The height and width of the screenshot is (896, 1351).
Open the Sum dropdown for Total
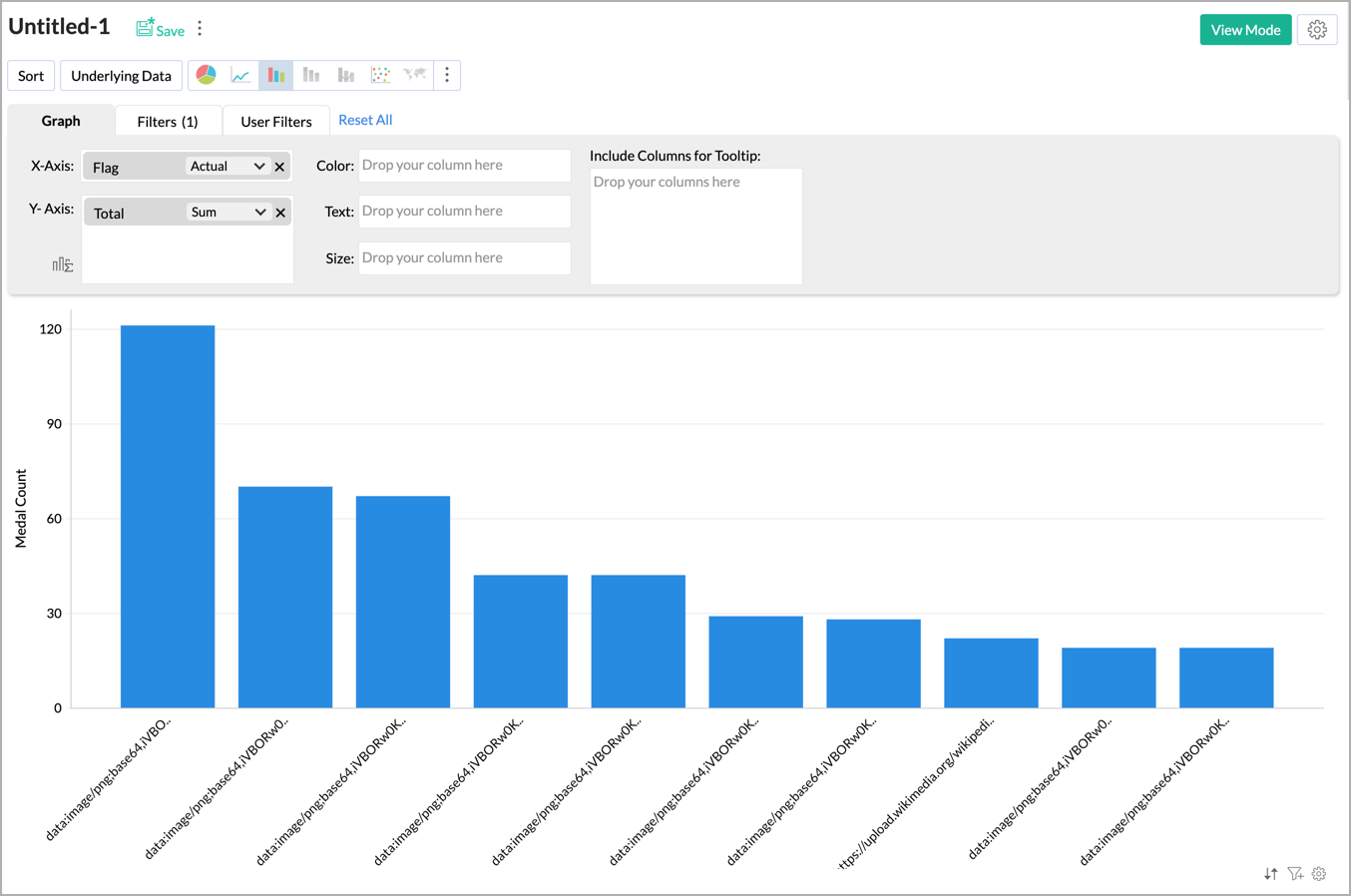pyautogui.click(x=228, y=213)
